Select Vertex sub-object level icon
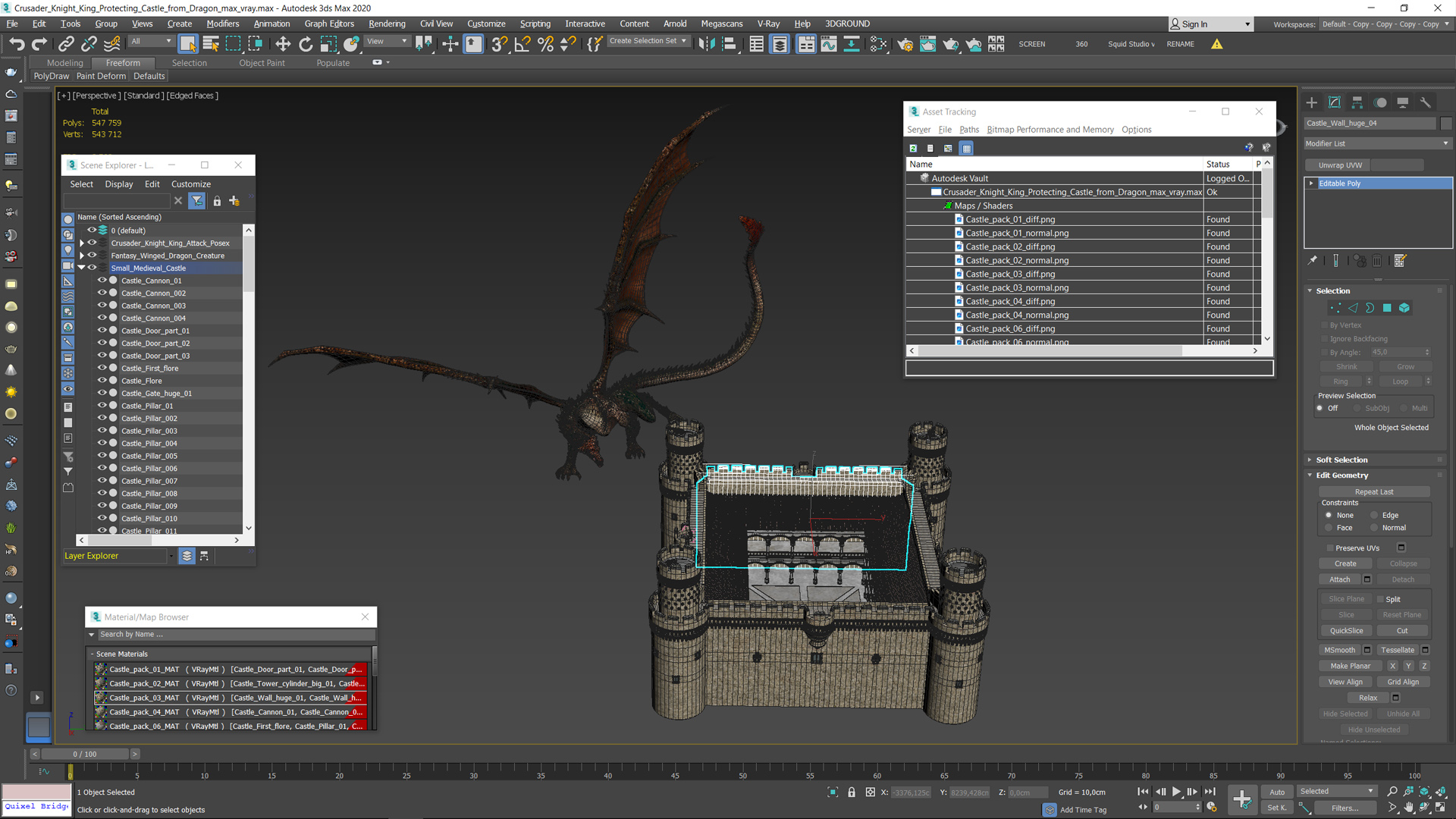Screen dimensions: 1456x819 1335,308
